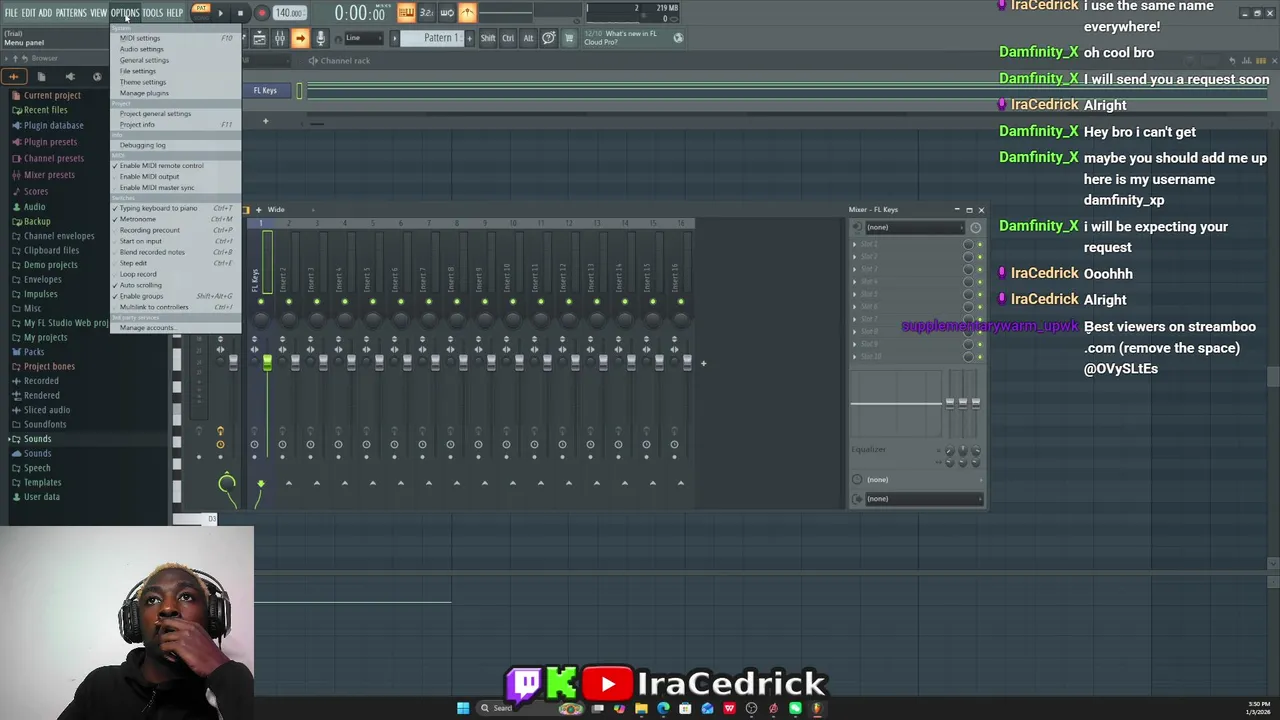Click the red Record button
The image size is (1280, 720).
coord(262,14)
